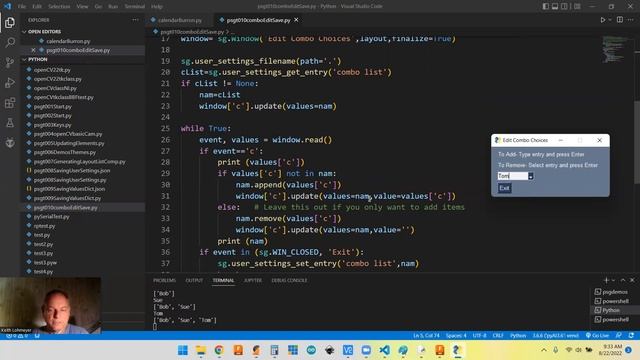The width and height of the screenshot is (640, 360).
Task: Open Customize Layout icon in title bar
Action: pos(577,6)
